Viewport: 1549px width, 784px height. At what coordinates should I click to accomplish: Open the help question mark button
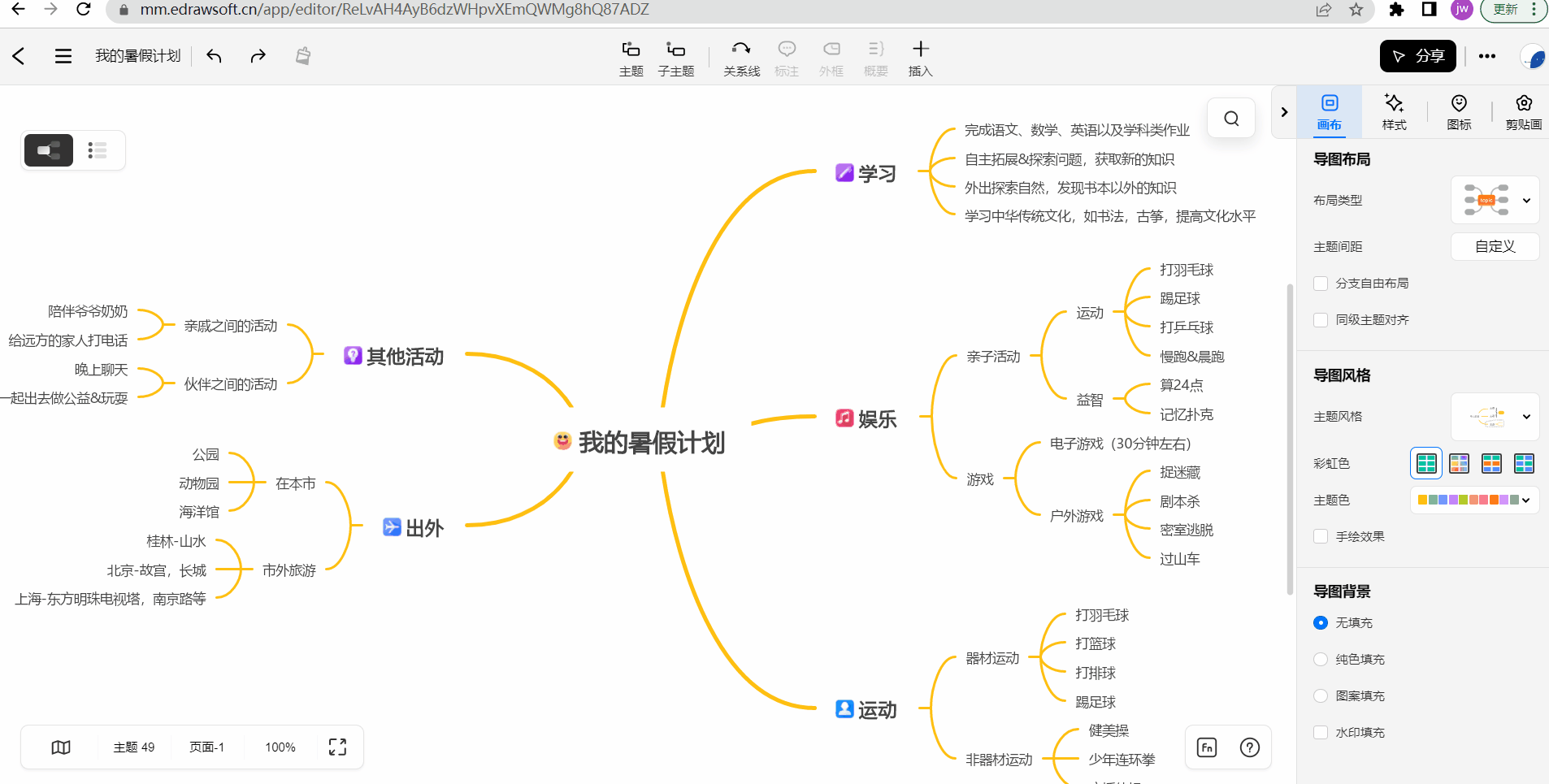[1250, 747]
